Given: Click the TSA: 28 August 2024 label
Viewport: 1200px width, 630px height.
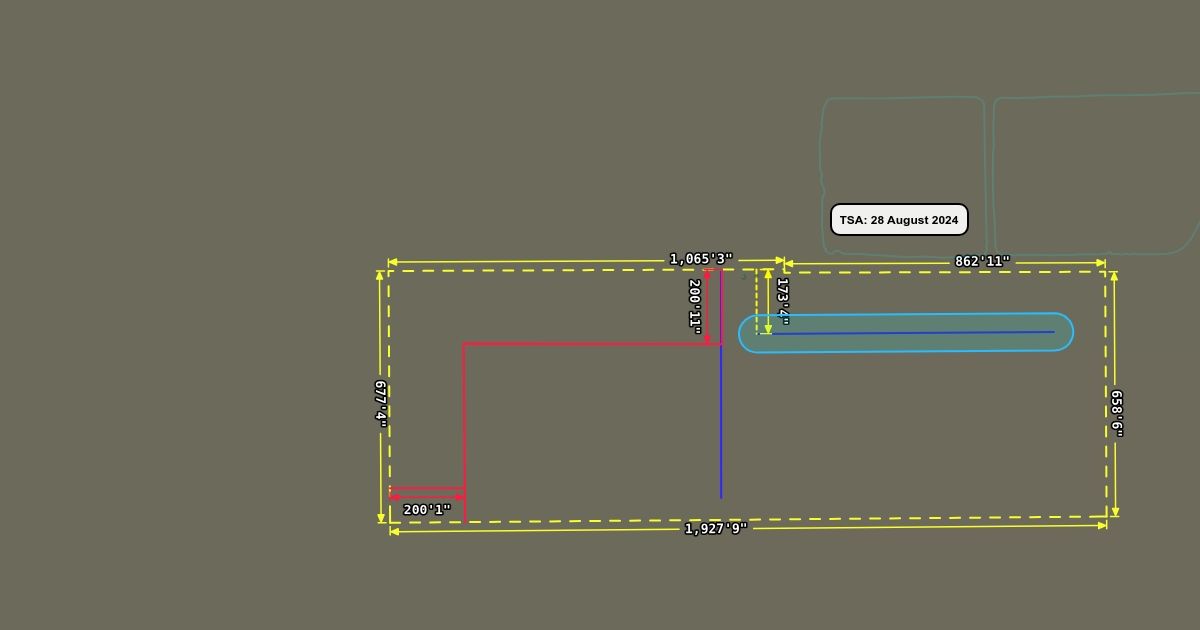Looking at the screenshot, I should tap(899, 220).
